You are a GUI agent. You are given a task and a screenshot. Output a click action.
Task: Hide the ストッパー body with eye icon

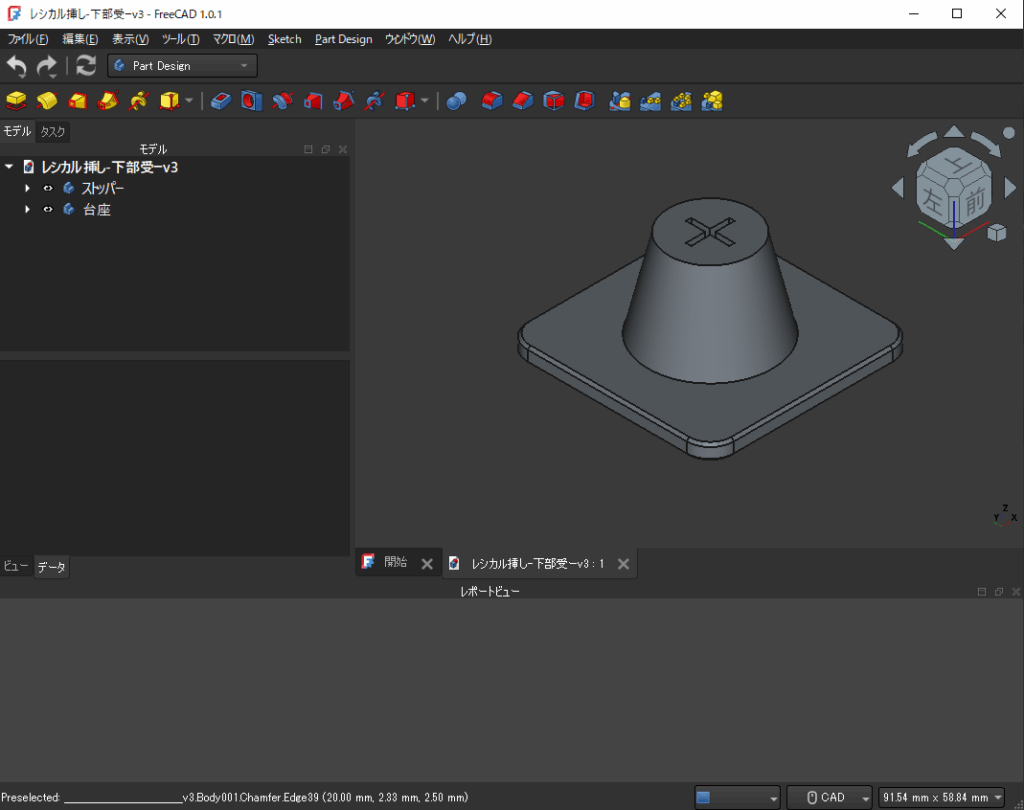click(47, 188)
